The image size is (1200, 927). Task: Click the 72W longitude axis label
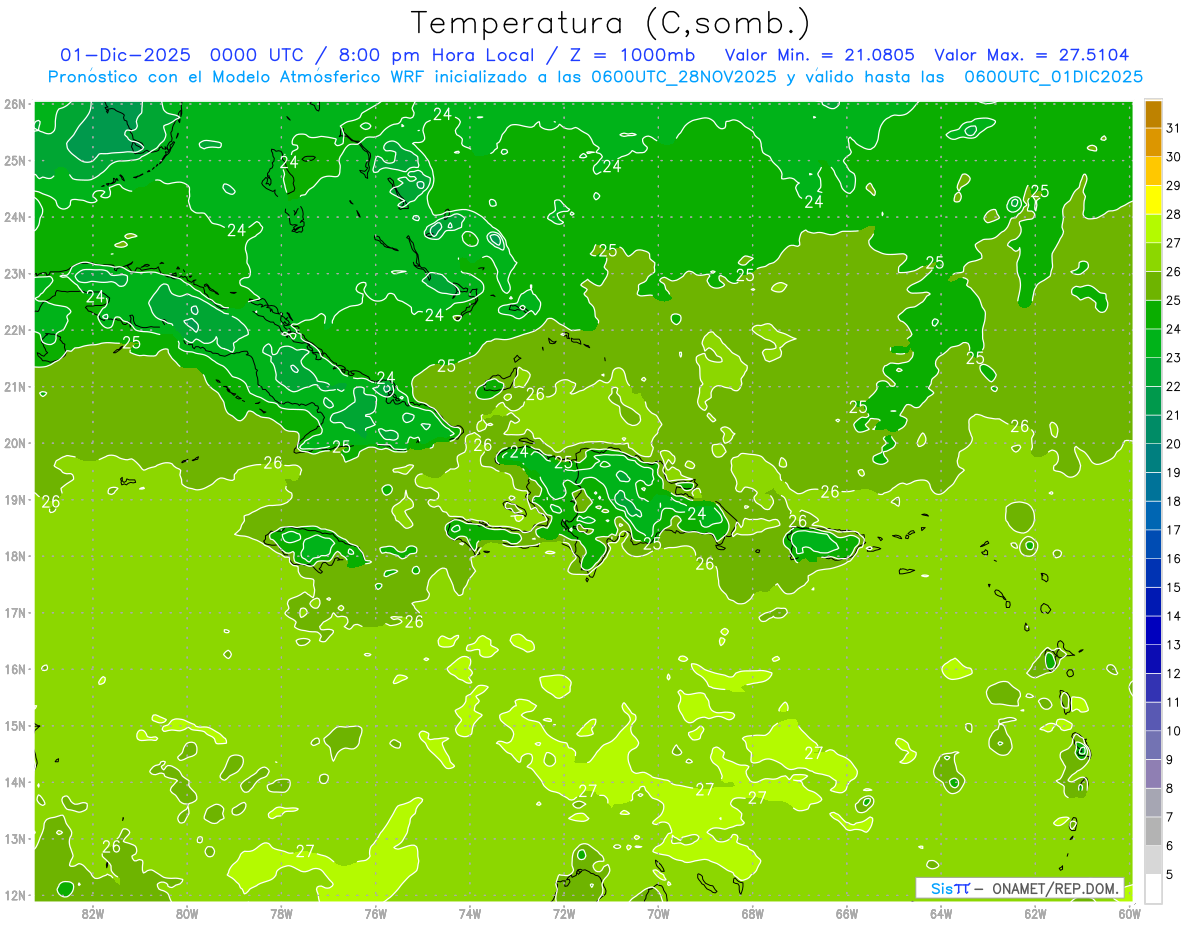click(564, 913)
